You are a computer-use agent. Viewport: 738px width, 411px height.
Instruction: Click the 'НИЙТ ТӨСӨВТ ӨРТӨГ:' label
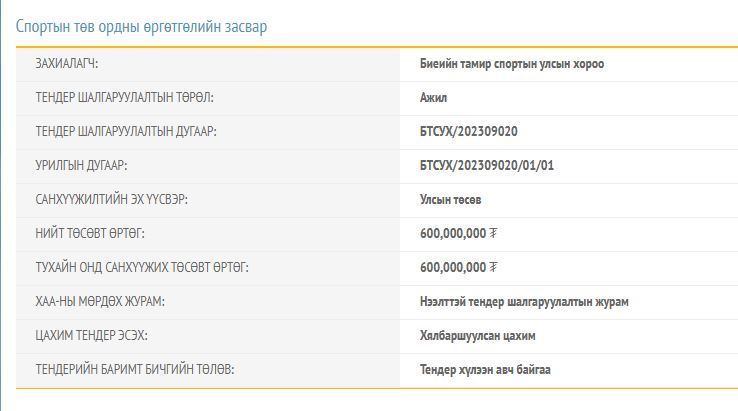click(90, 234)
